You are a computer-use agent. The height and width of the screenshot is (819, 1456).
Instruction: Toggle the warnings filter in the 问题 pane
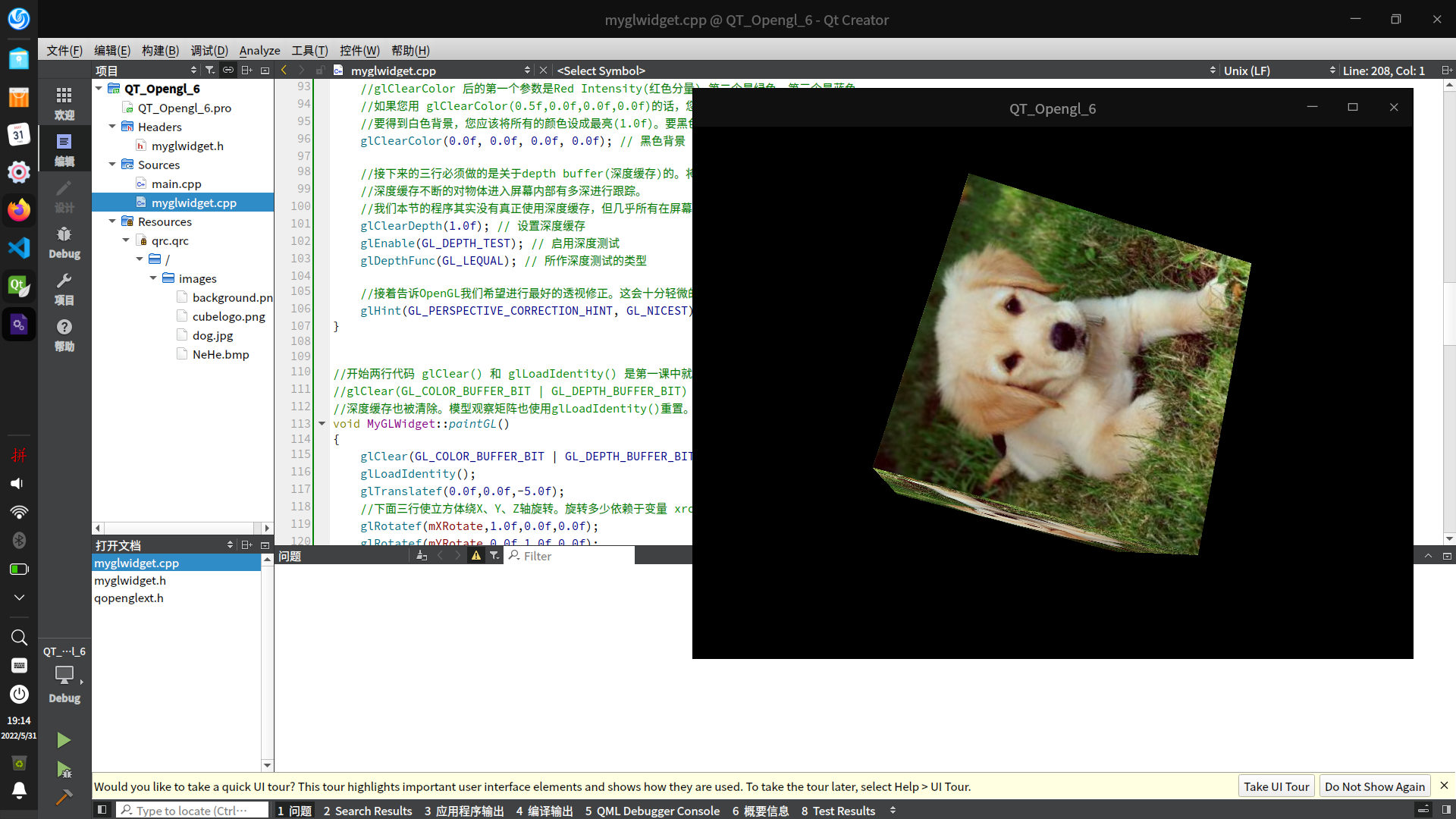[476, 555]
